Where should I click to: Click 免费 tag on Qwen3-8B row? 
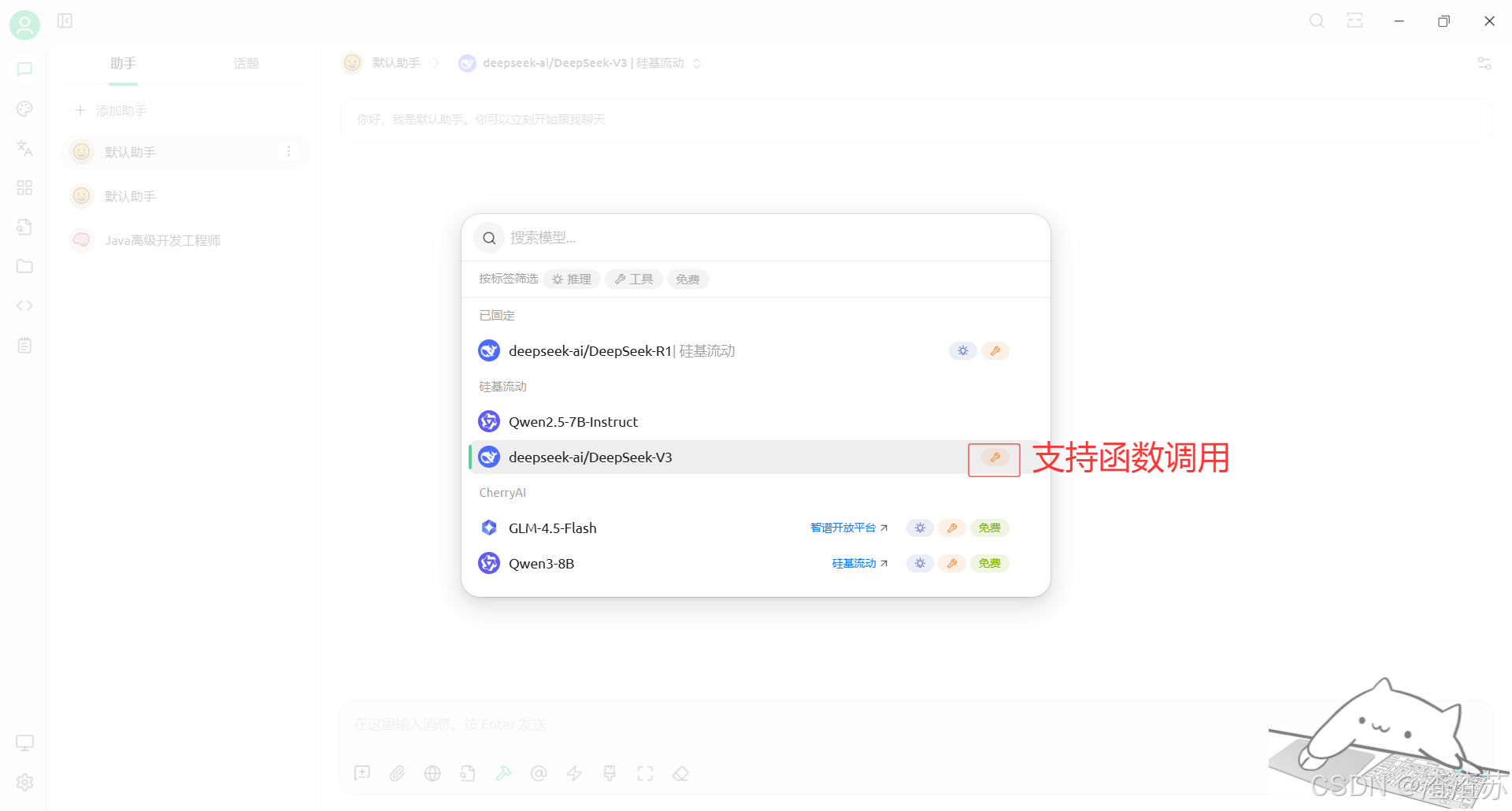pyautogui.click(x=990, y=563)
